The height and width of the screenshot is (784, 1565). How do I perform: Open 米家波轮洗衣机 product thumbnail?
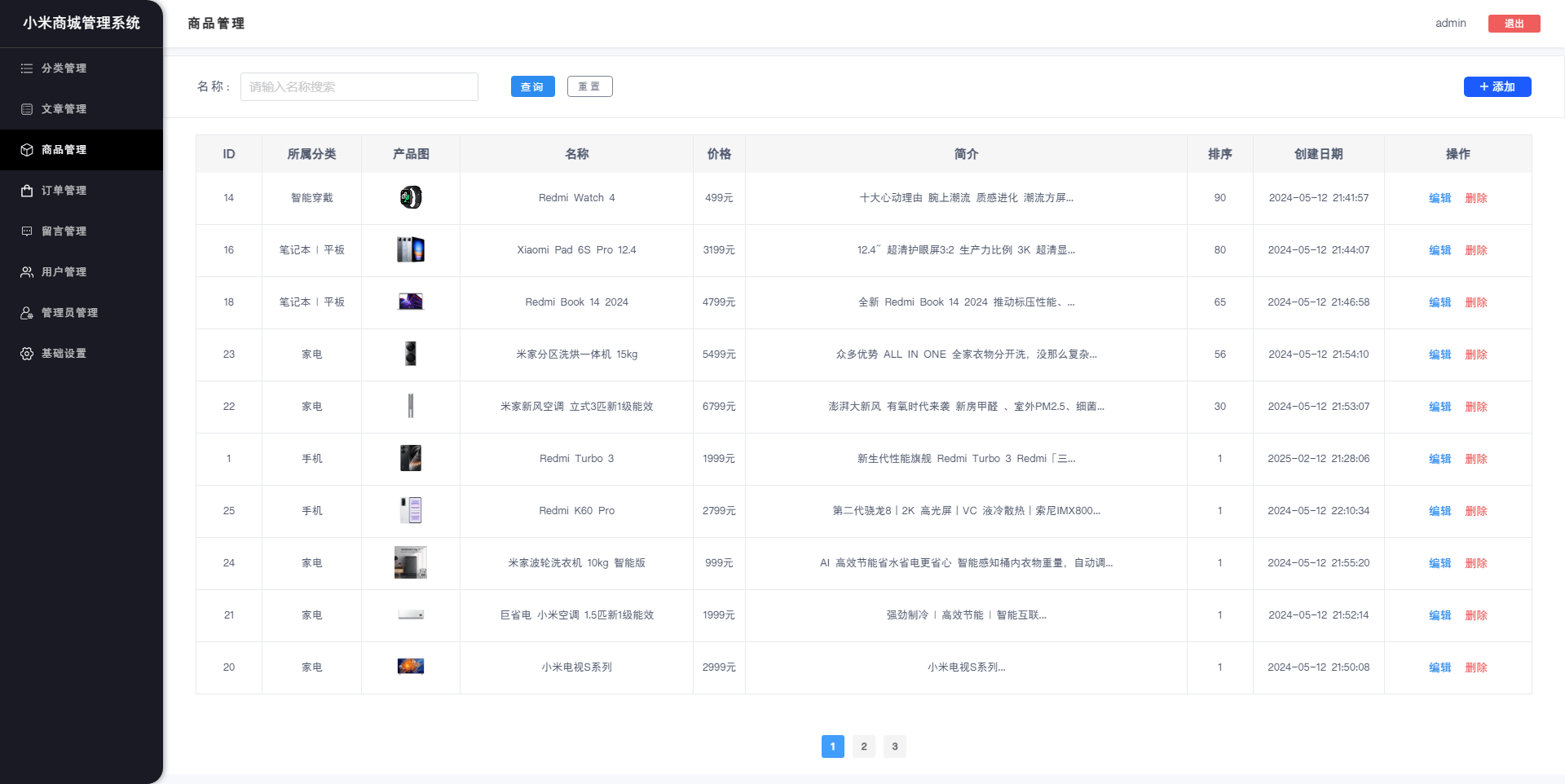pos(411,563)
